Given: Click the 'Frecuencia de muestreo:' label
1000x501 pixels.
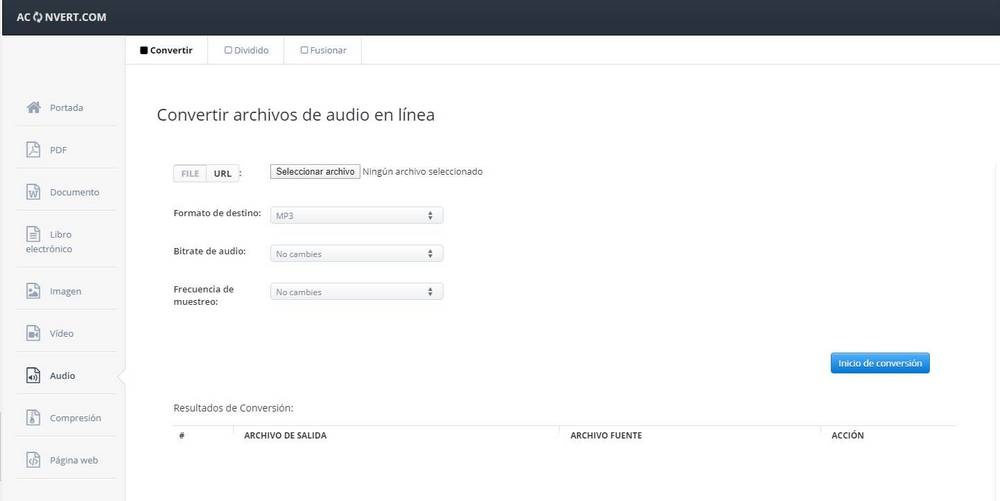Looking at the screenshot, I should click(204, 295).
